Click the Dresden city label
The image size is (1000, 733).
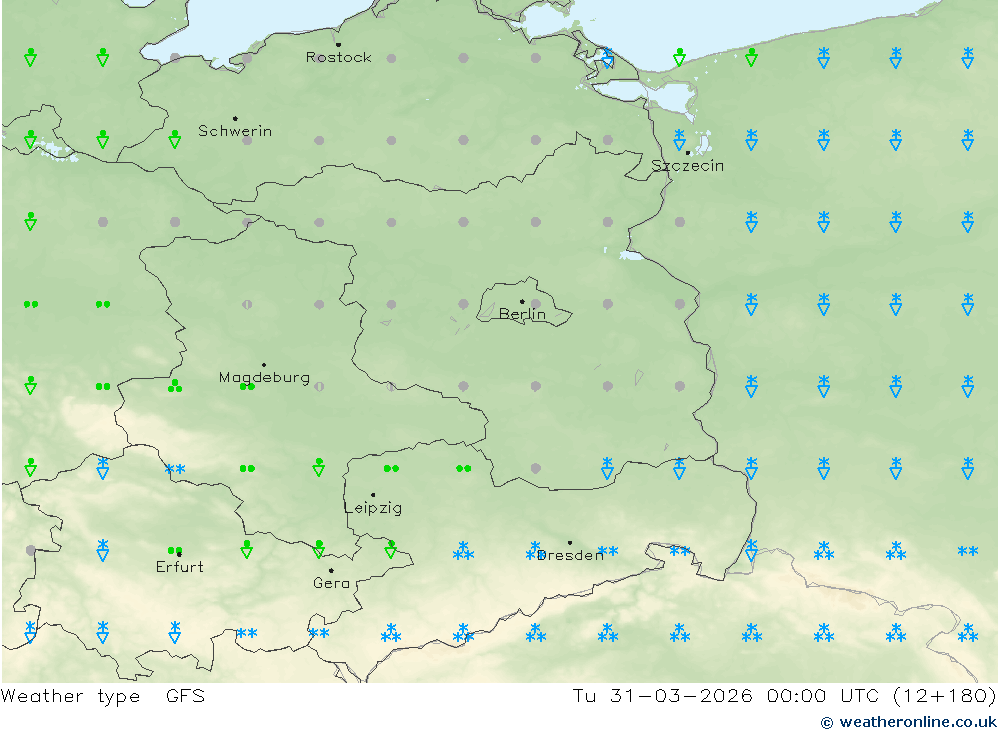[570, 555]
